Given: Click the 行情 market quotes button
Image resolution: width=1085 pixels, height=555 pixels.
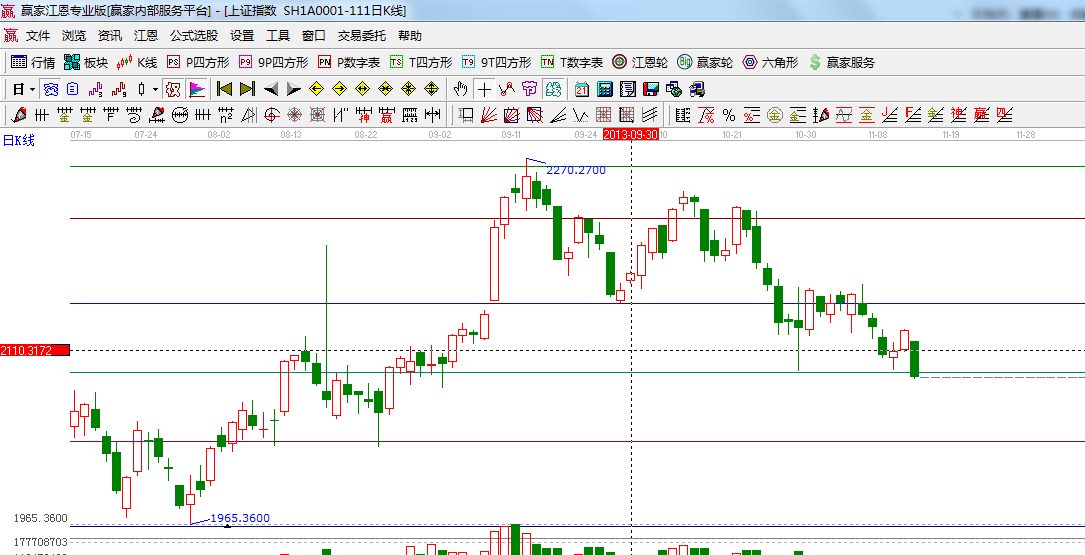Looking at the screenshot, I should pyautogui.click(x=33, y=62).
